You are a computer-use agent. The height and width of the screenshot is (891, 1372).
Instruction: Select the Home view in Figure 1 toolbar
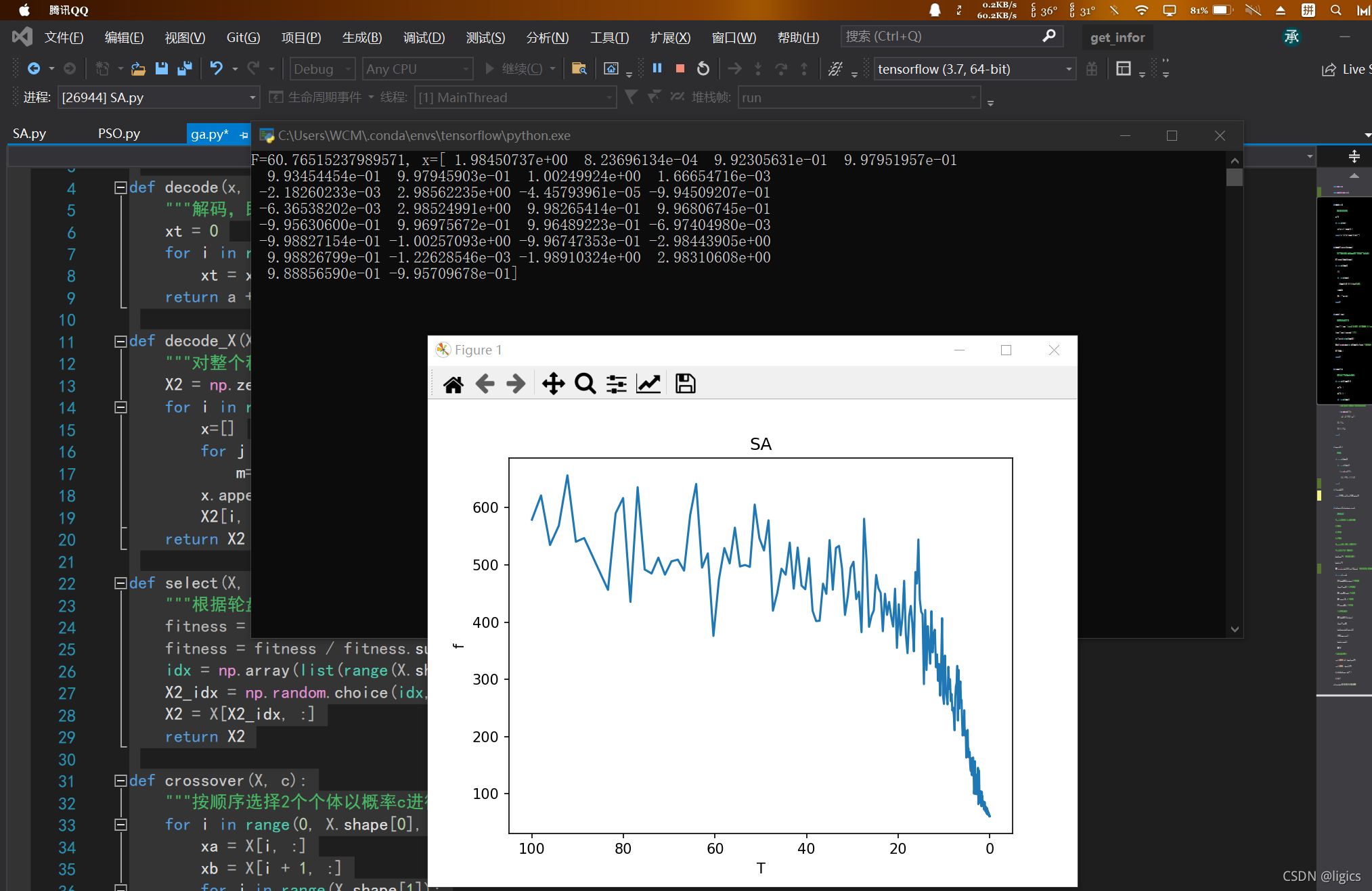point(453,383)
